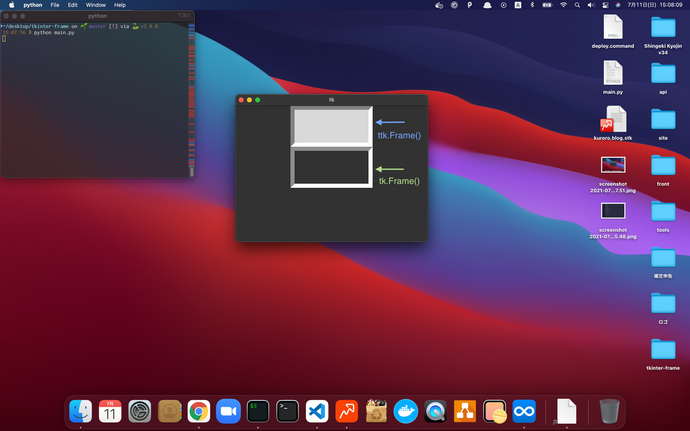Image resolution: width=690 pixels, height=431 pixels.
Task: Click the Bluetooth icon in the menu bar
Action: coord(532,5)
